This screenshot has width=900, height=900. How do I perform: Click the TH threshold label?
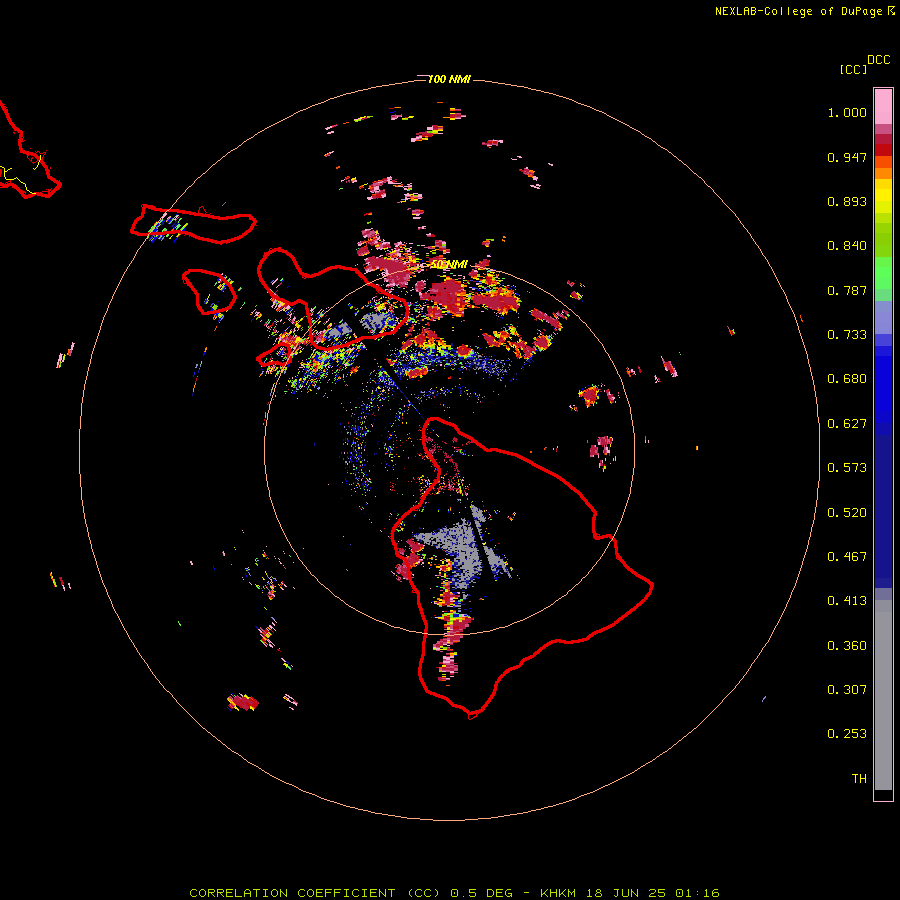pos(859,779)
